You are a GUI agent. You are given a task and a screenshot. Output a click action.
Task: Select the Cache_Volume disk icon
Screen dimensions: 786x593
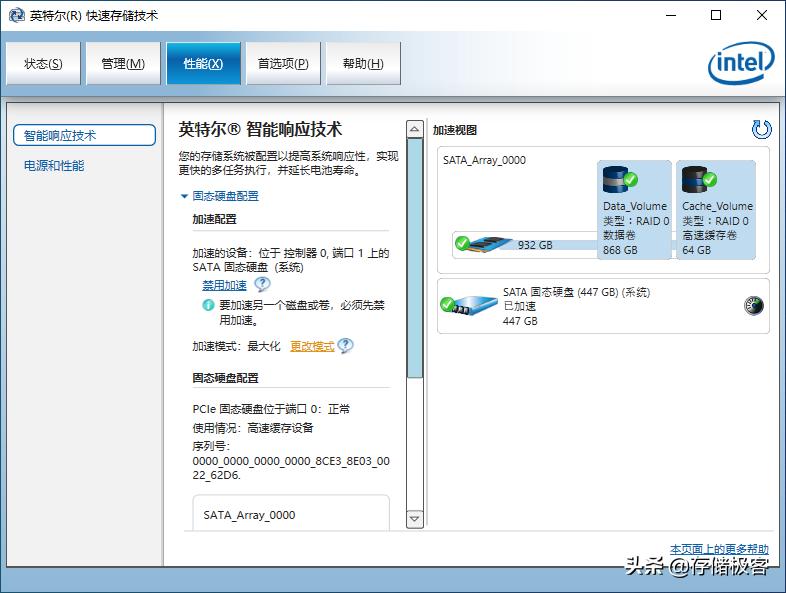pos(699,179)
